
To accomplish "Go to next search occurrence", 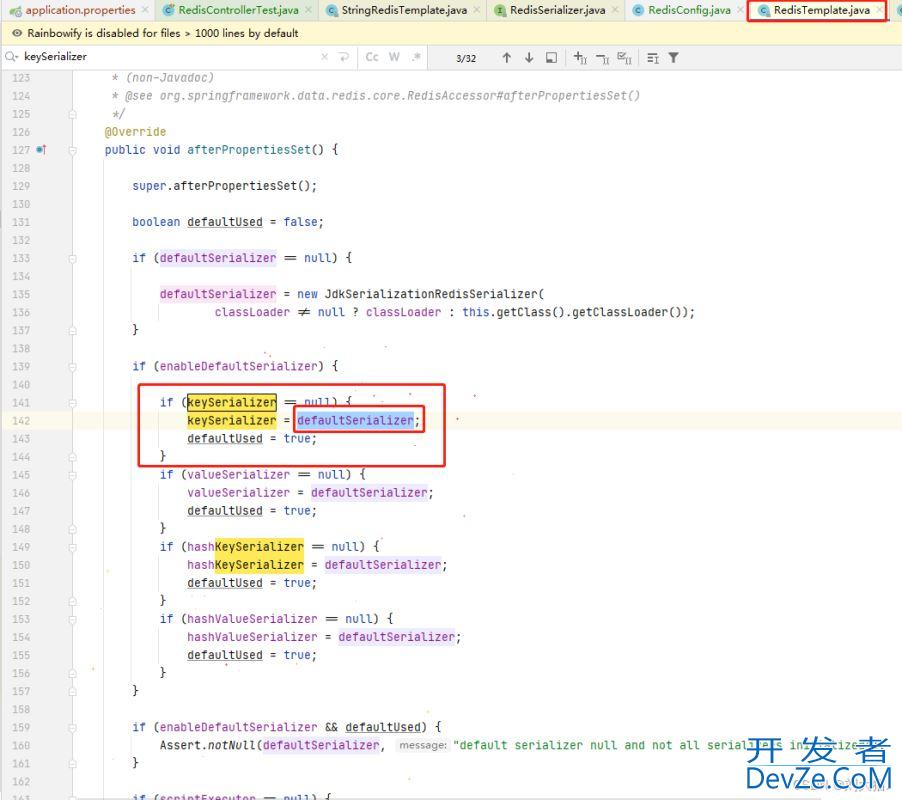I will click(x=529, y=58).
